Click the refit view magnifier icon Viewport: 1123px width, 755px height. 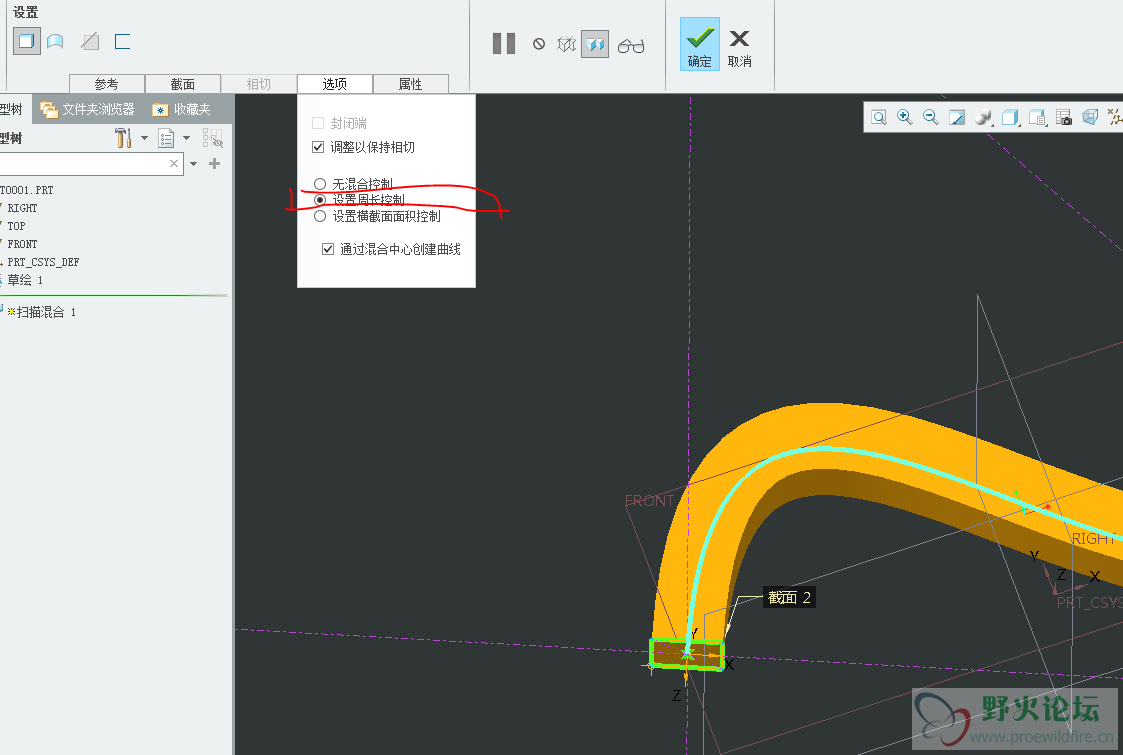click(x=879, y=117)
